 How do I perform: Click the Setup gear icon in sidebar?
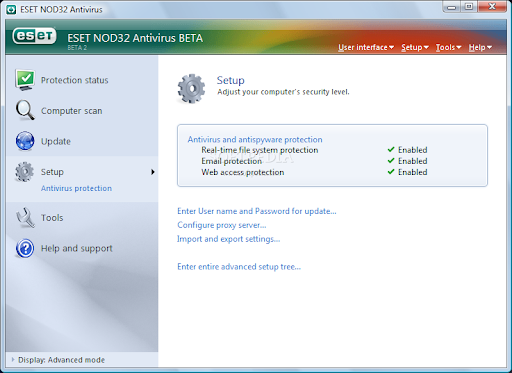click(24, 172)
